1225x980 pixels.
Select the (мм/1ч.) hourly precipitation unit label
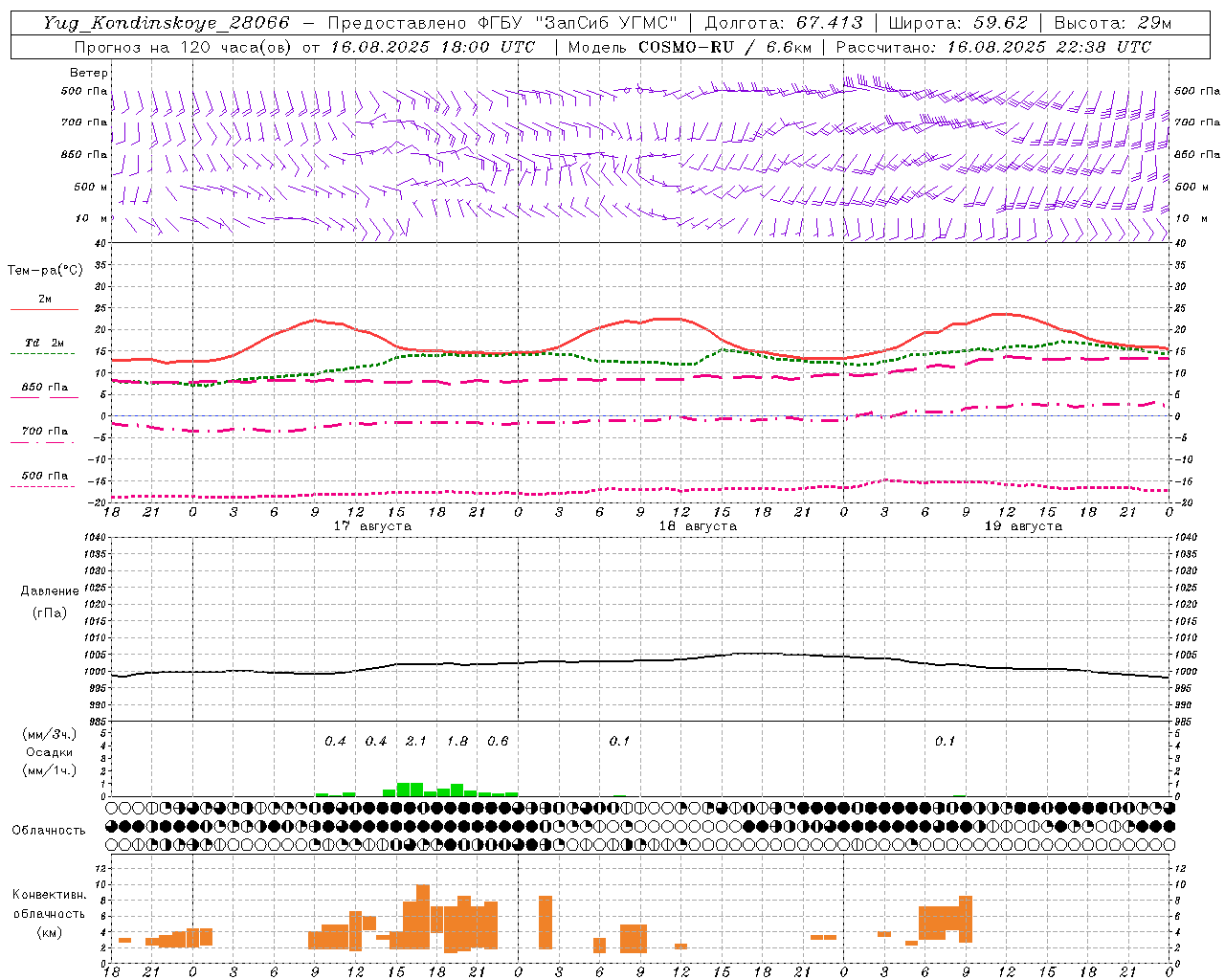49,770
